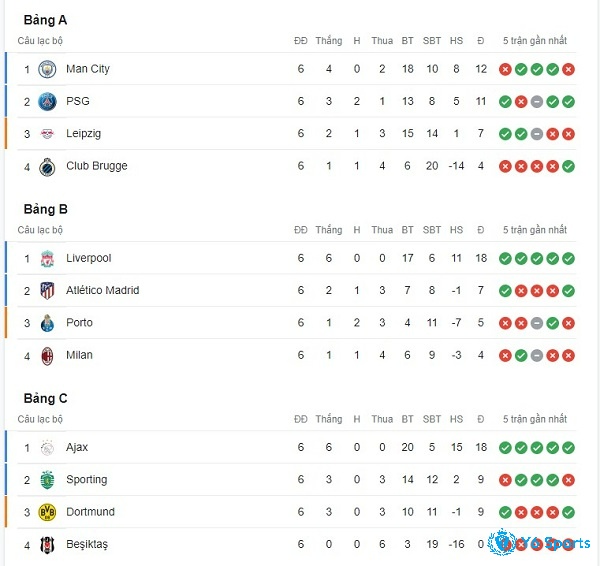The height and width of the screenshot is (566, 600).
Task: Click the Yo Sports watermark logo
Action: point(540,543)
